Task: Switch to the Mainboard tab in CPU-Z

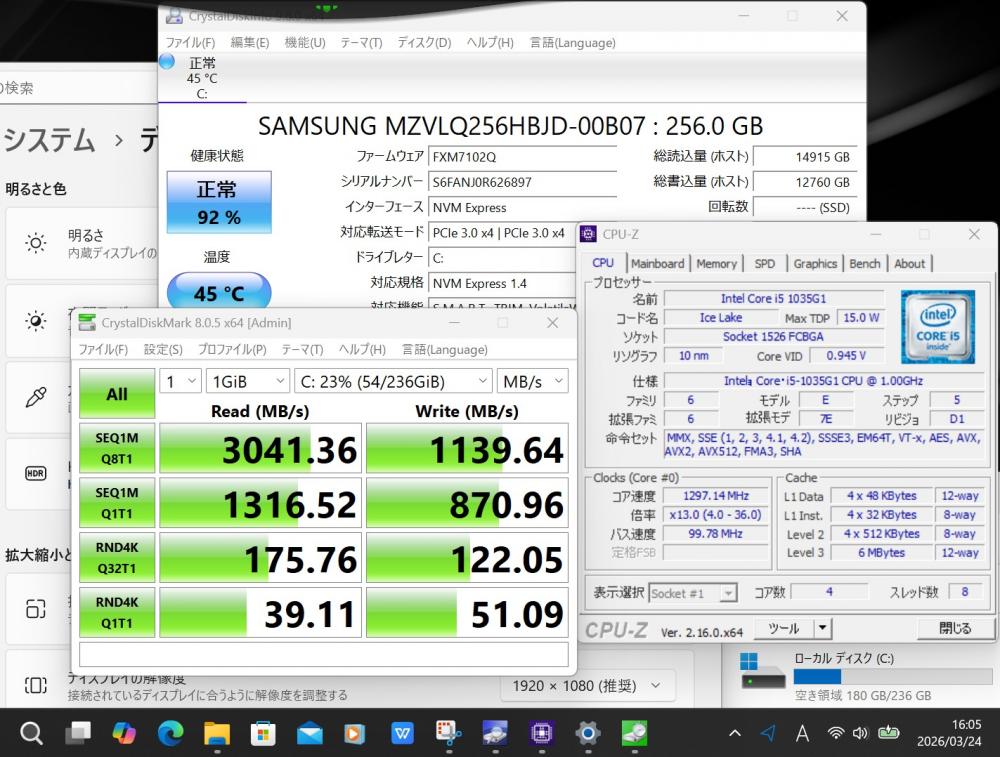Action: tap(658, 263)
